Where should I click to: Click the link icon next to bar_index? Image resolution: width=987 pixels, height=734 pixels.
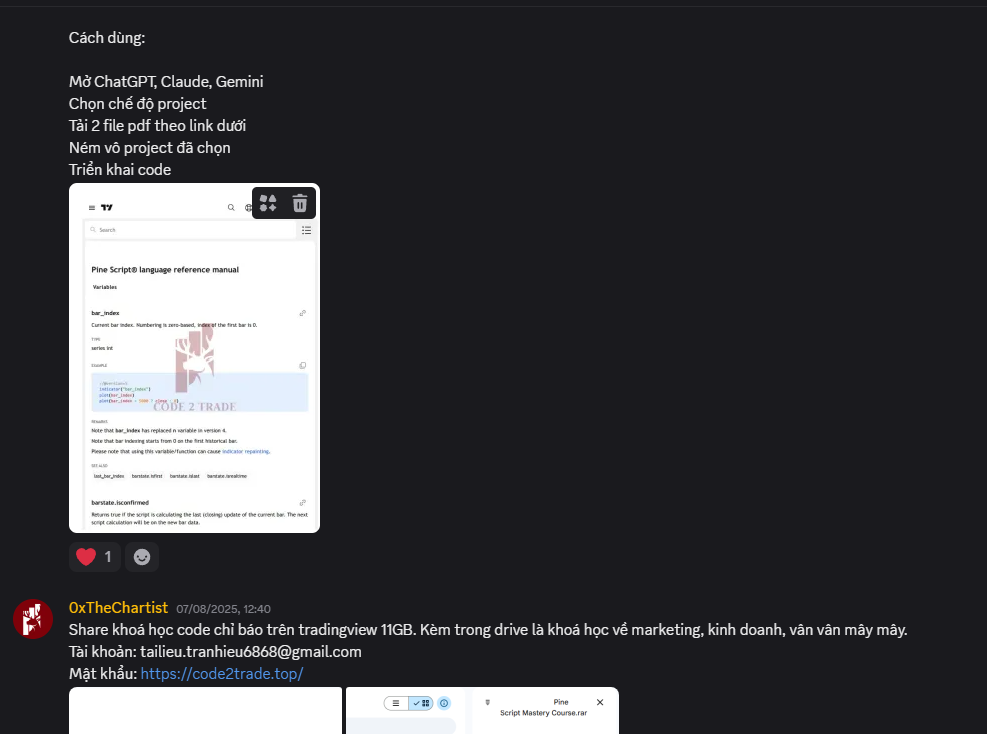pyautogui.click(x=303, y=313)
